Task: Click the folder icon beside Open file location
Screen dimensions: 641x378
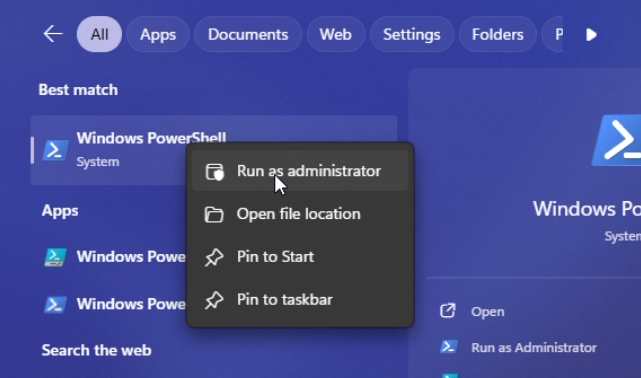Action: click(x=214, y=215)
